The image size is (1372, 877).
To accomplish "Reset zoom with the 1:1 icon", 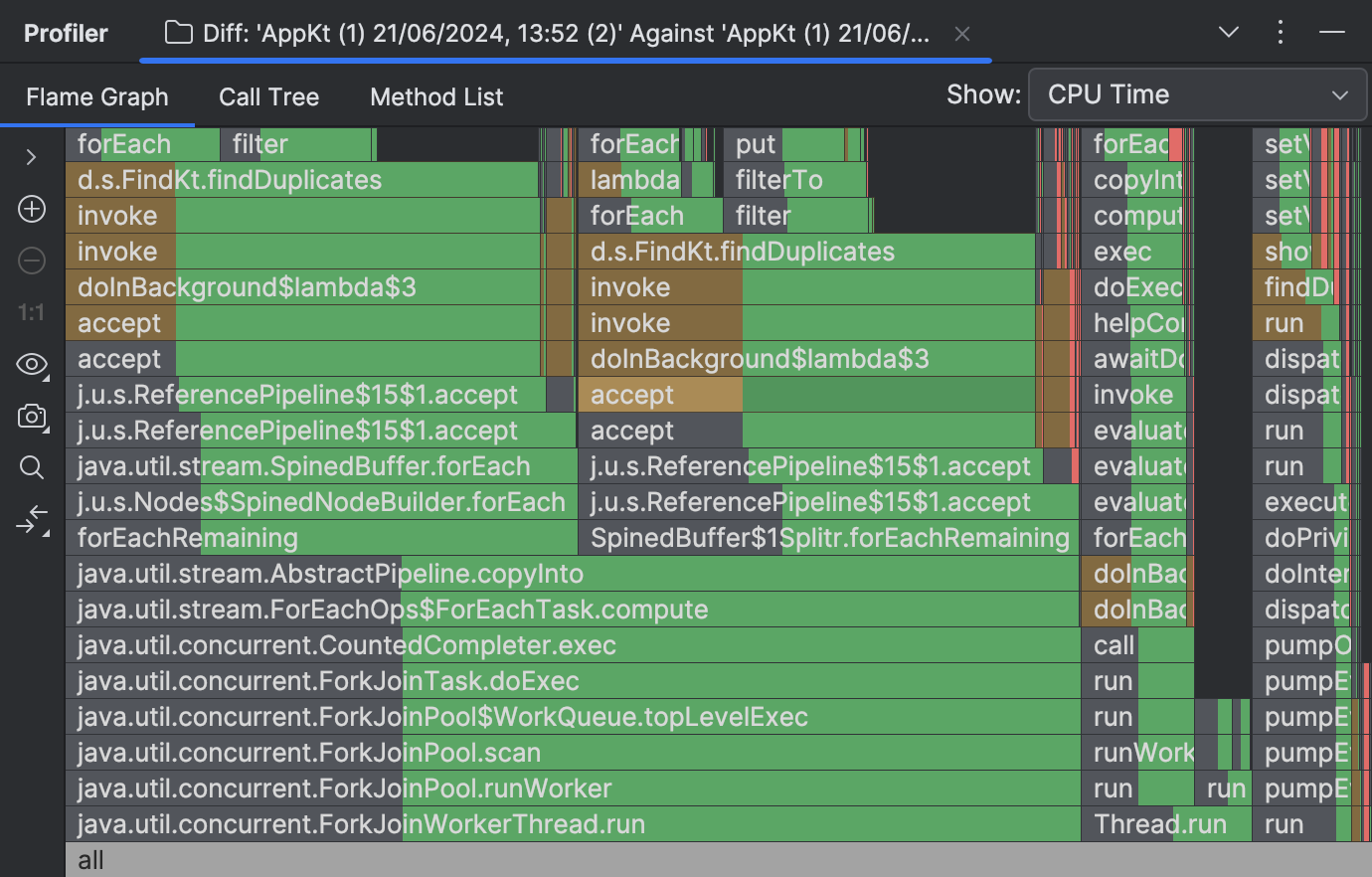I will pyautogui.click(x=31, y=312).
